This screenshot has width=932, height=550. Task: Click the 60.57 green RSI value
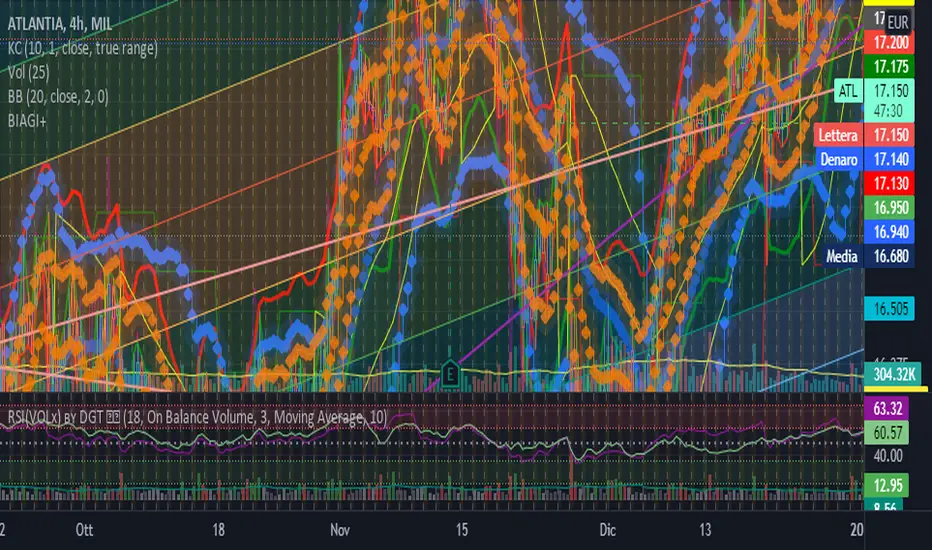[x=887, y=432]
